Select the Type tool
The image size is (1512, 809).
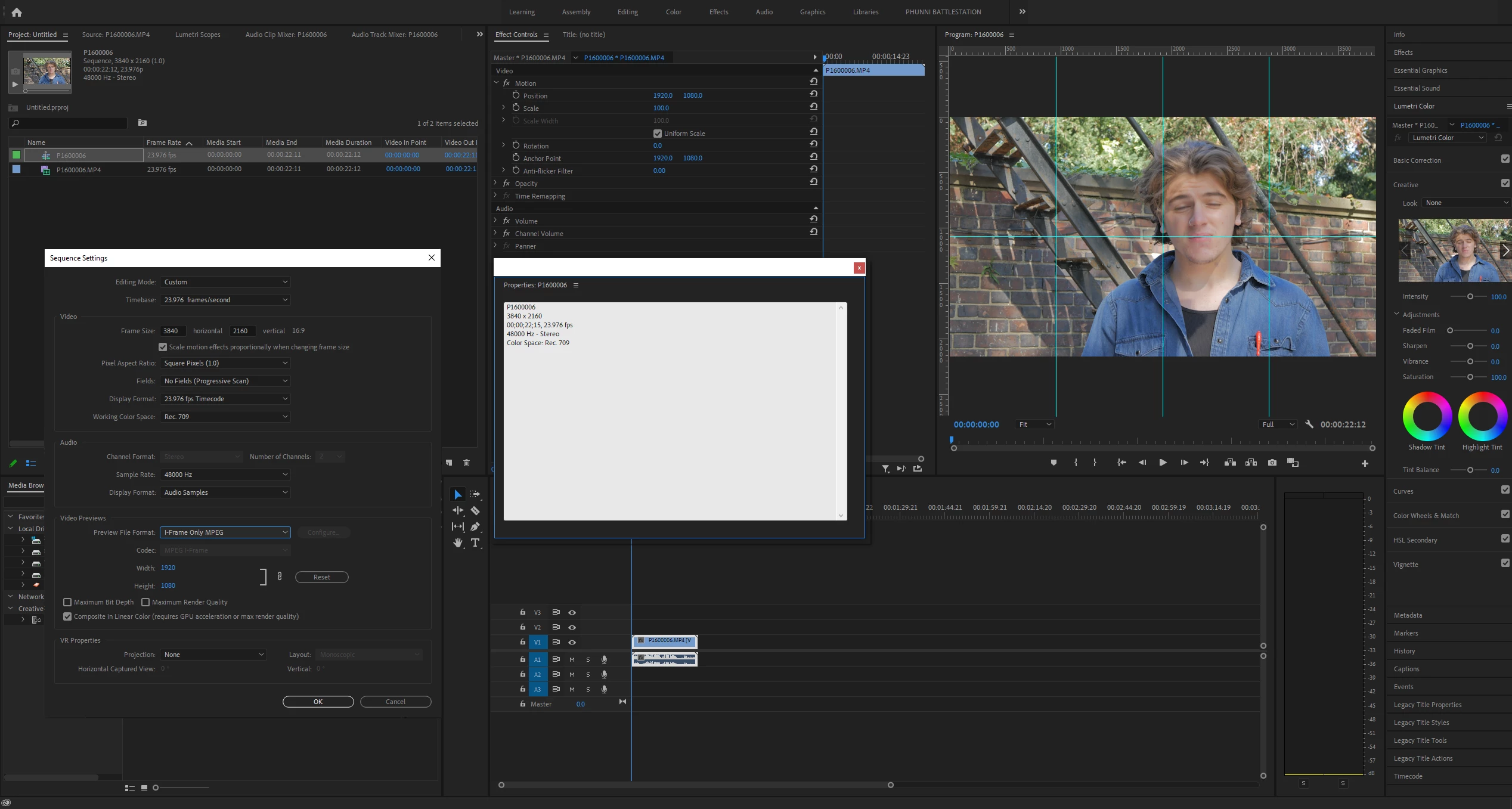tap(475, 543)
